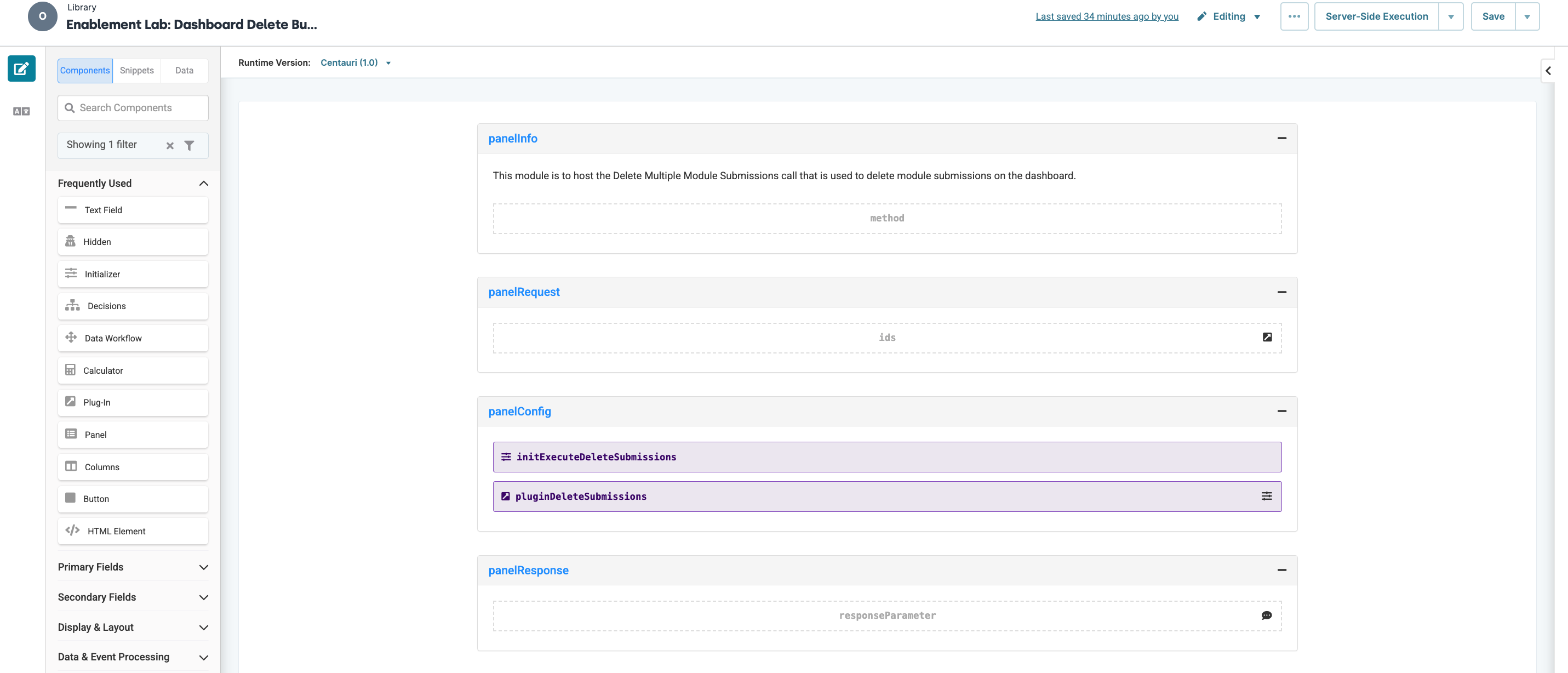This screenshot has height=673, width=1568.
Task: Switch to the Data tab
Action: [x=184, y=71]
